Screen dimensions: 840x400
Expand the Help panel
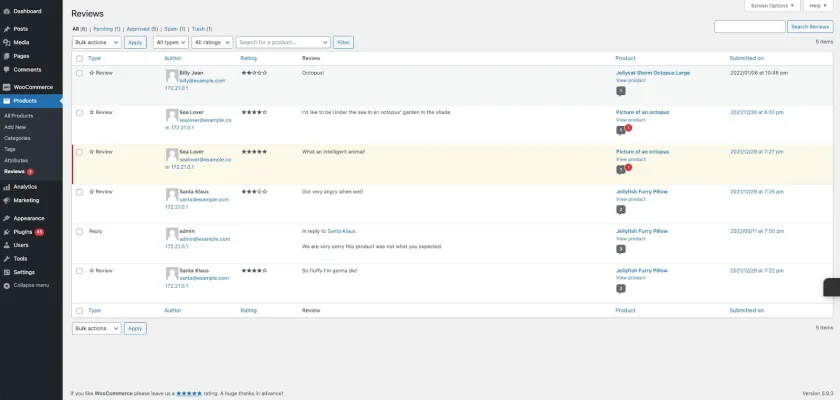pyautogui.click(x=818, y=5)
